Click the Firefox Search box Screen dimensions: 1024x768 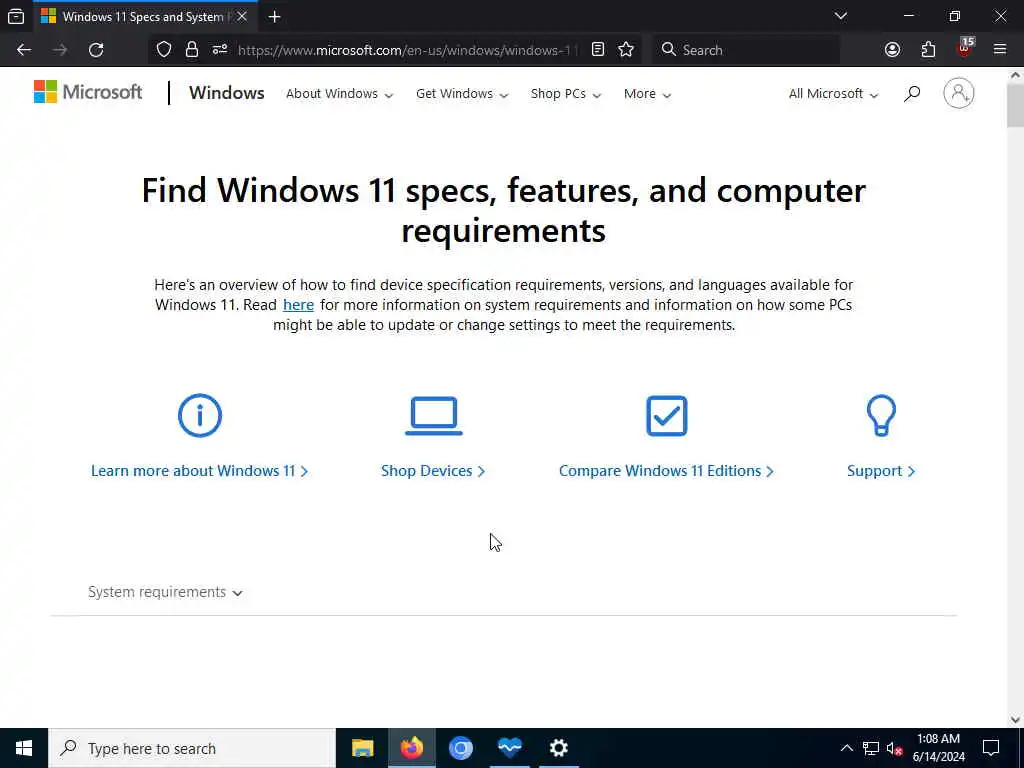click(746, 50)
